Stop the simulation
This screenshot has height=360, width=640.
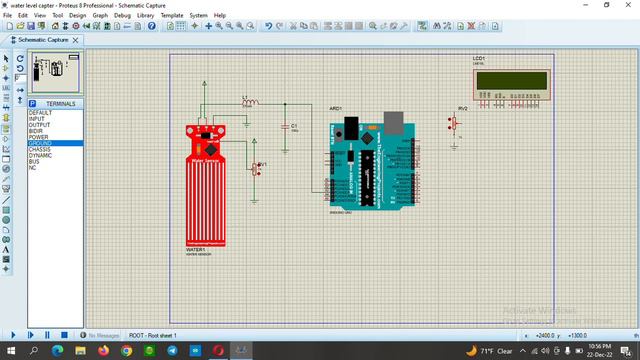tap(64, 335)
